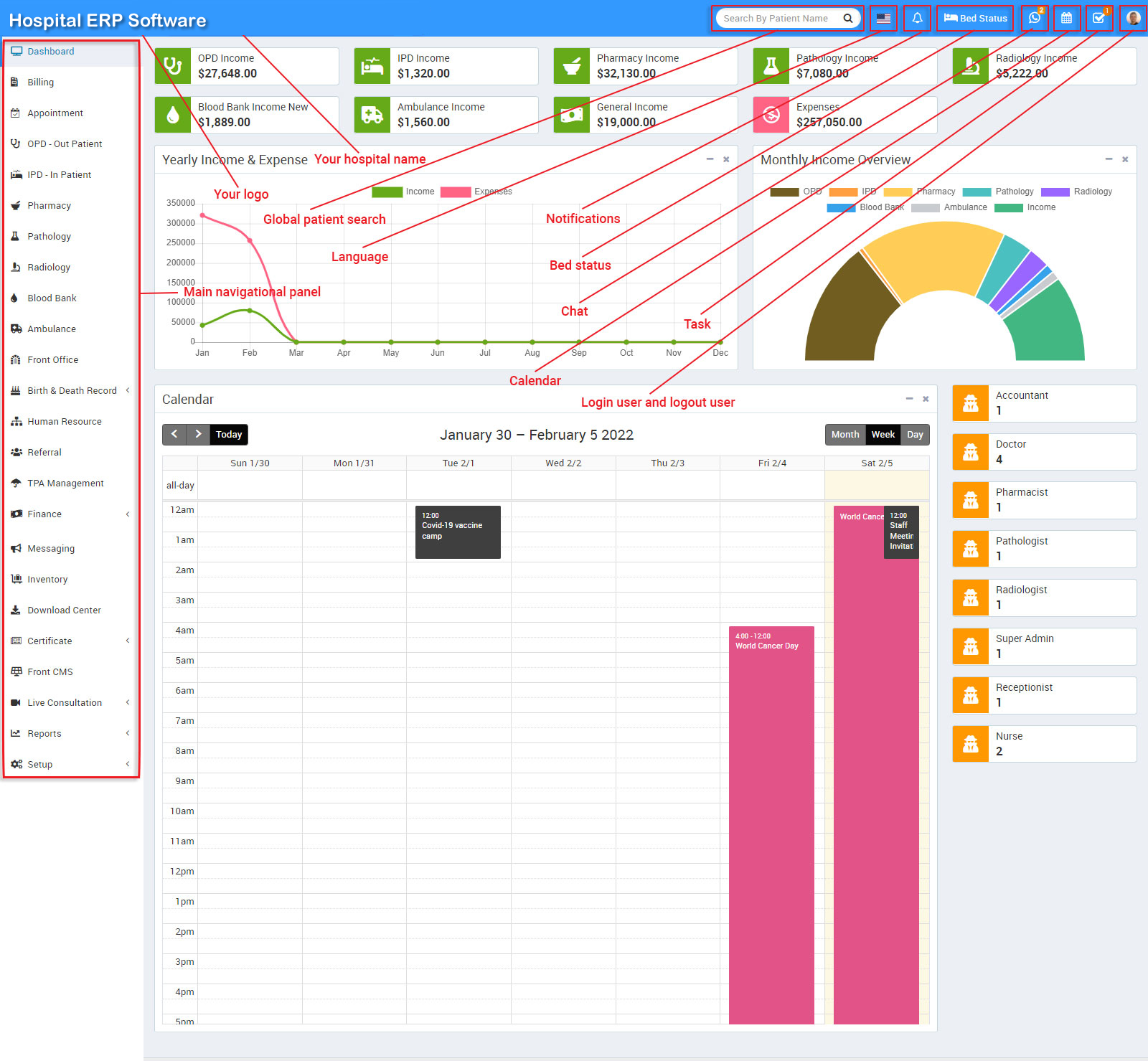Switch calendar to Month view
The image size is (1148, 1061).
point(844,434)
